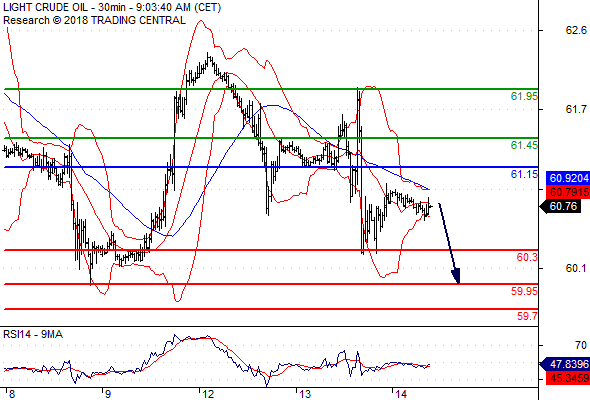The width and height of the screenshot is (590, 400).
Task: Click the blue 61.15 pivot label
Action: [x=524, y=174]
